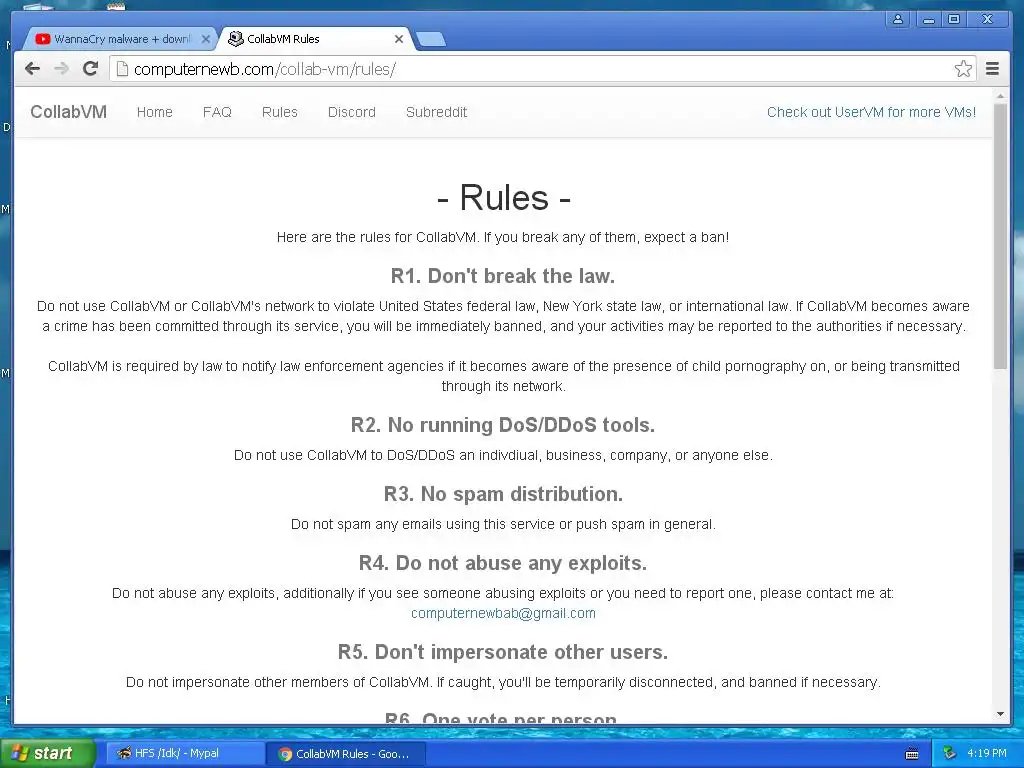The image size is (1024, 768).
Task: Click the page scrollbar thumb
Action: pos(1000,235)
